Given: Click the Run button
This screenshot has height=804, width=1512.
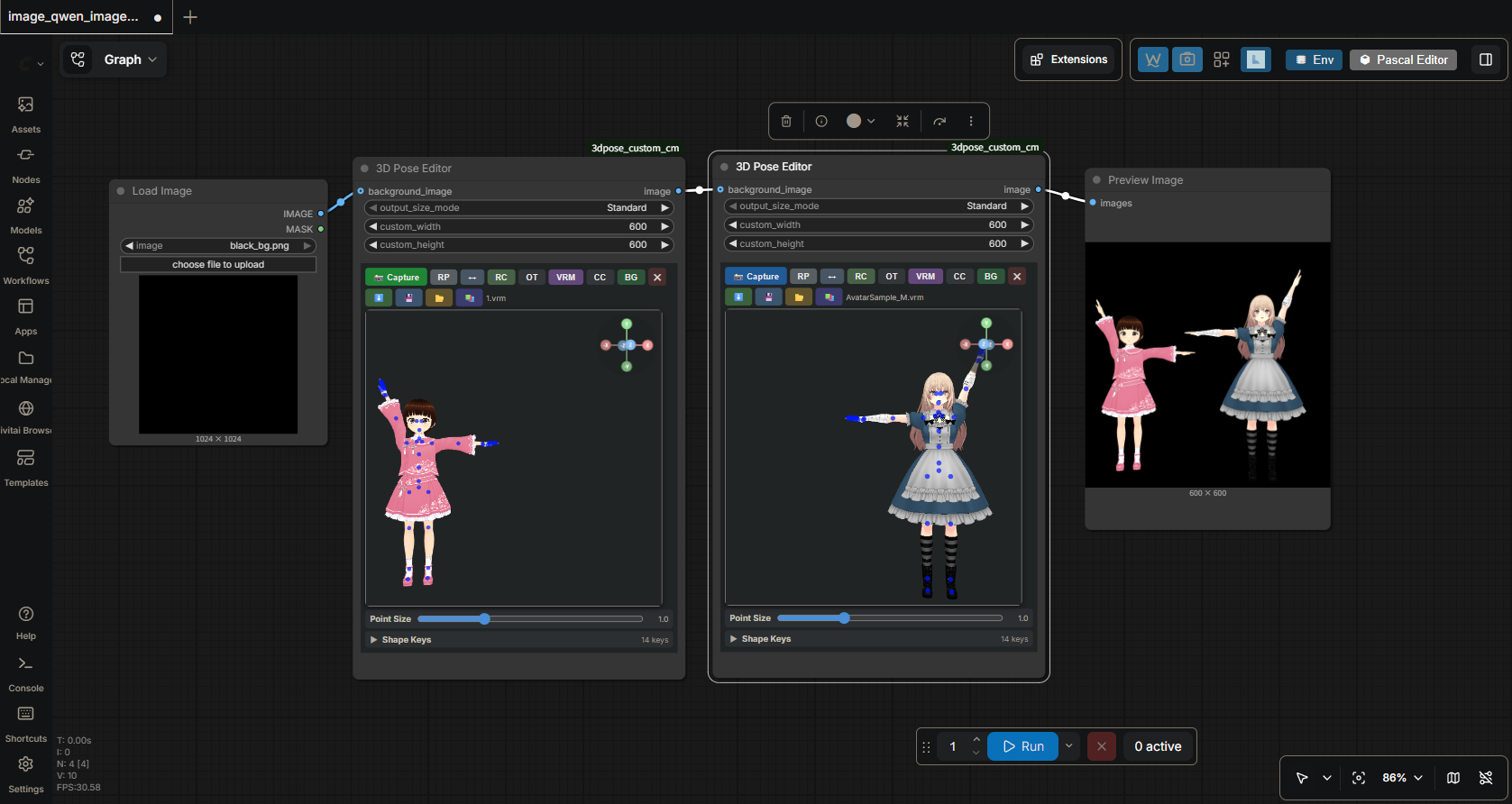Looking at the screenshot, I should coord(1023,746).
